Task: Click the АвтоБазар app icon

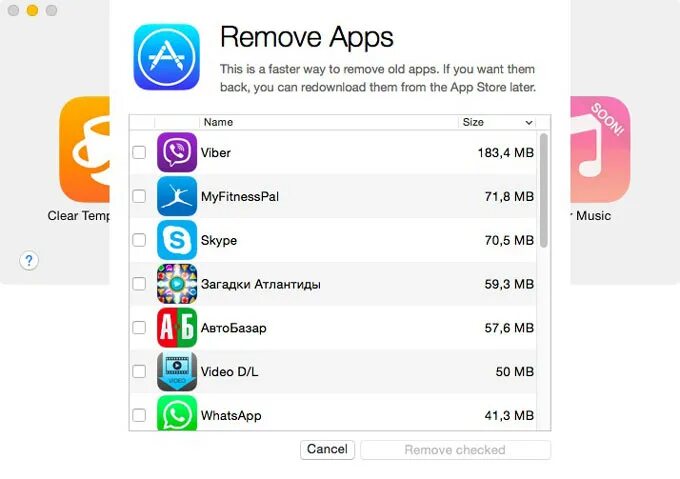Action: (177, 327)
